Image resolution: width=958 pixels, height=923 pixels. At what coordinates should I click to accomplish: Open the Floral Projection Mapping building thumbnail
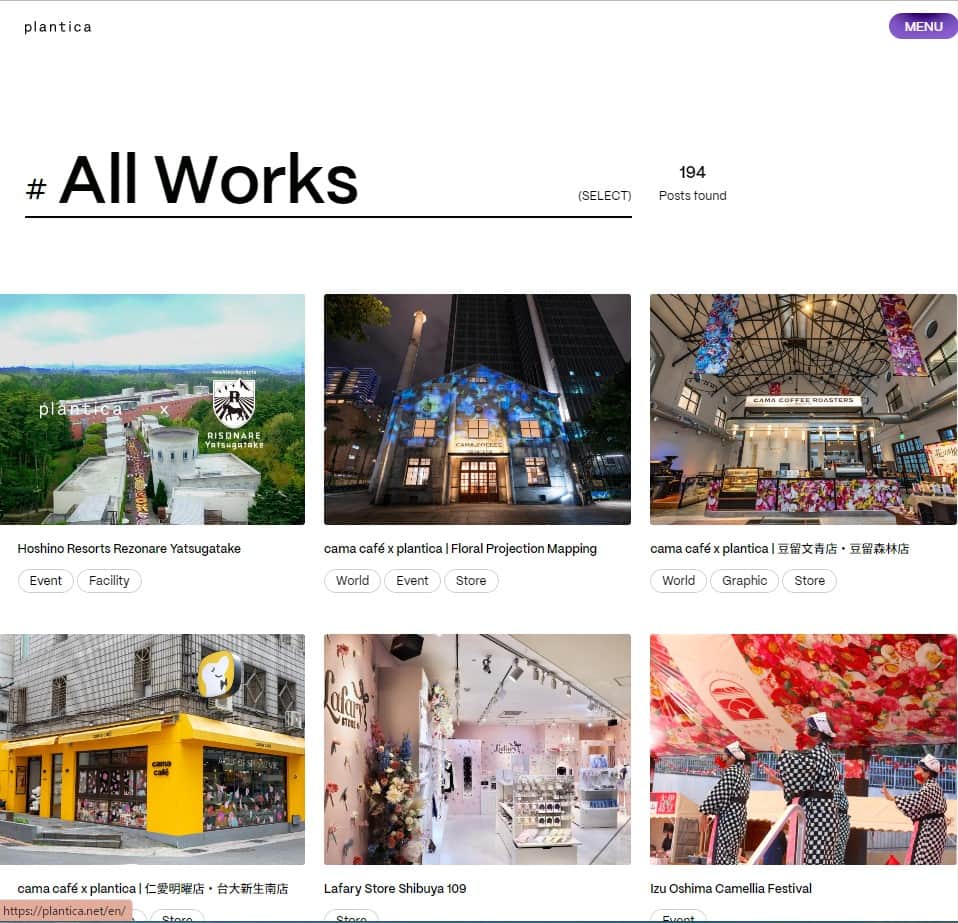coord(477,409)
